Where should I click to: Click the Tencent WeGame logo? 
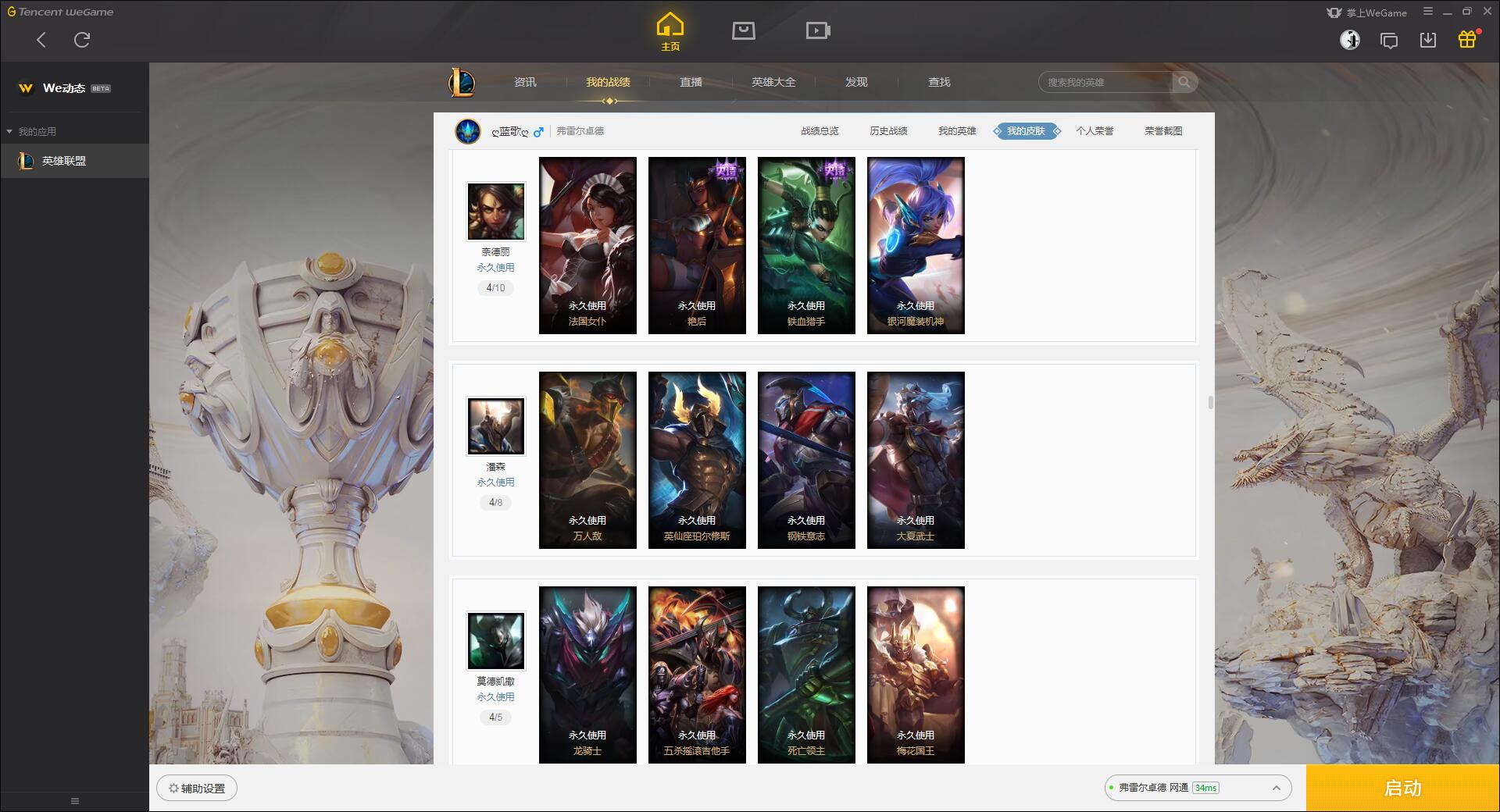point(60,12)
